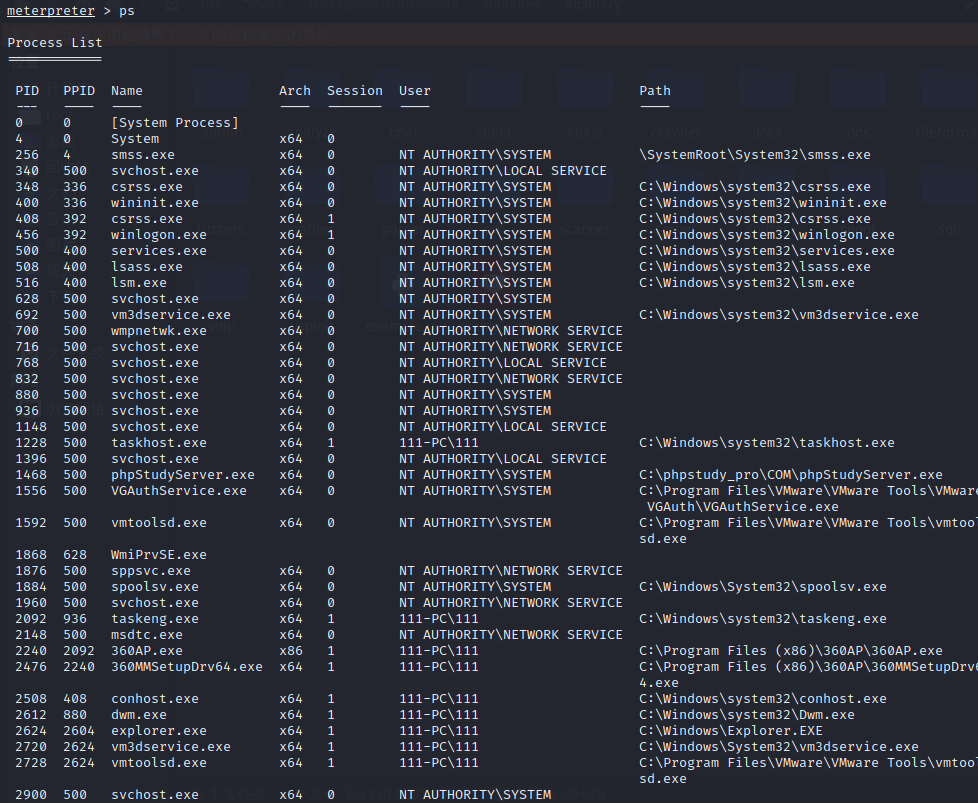This screenshot has width=978, height=803.
Task: Select the [System Process] entry
Action: point(175,122)
